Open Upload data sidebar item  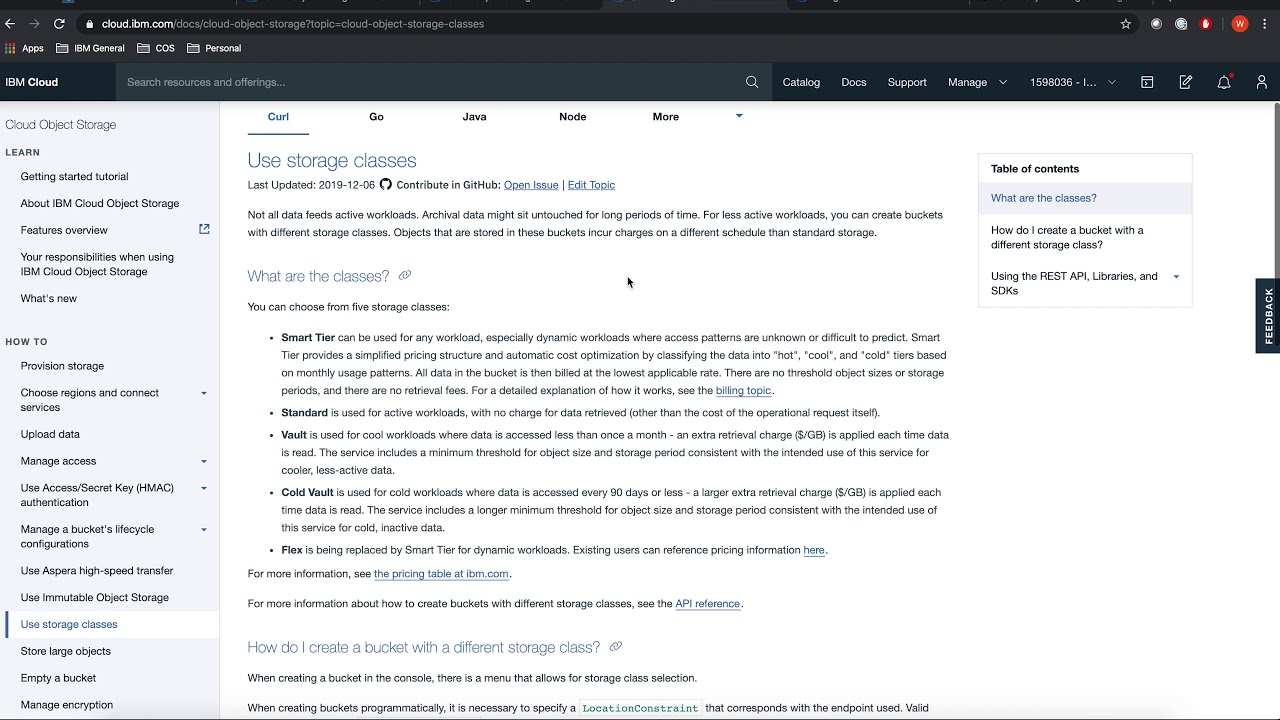click(50, 435)
